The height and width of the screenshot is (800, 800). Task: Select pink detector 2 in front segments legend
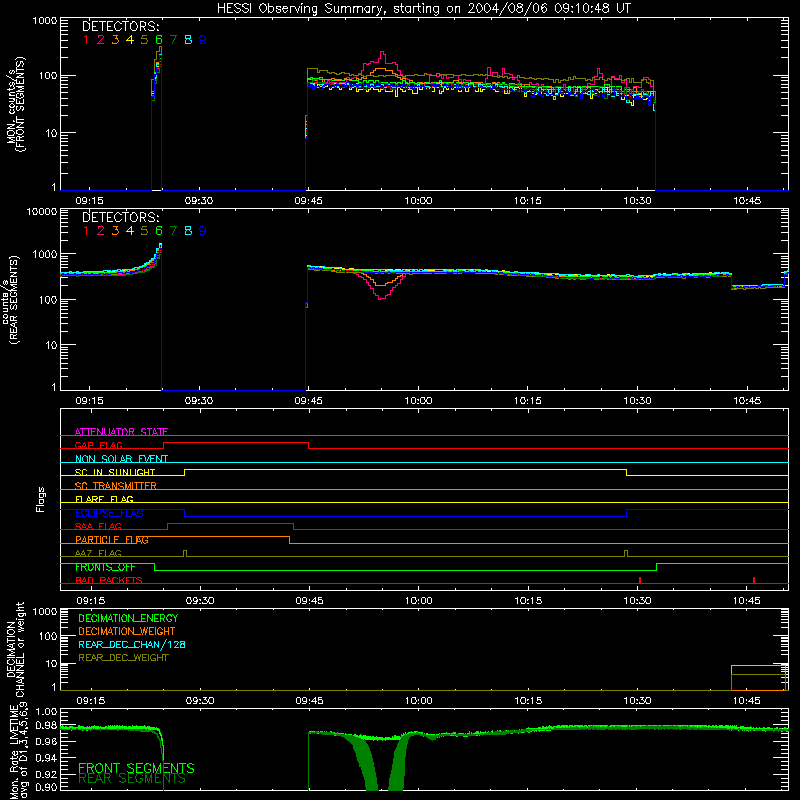pyautogui.click(x=101, y=40)
